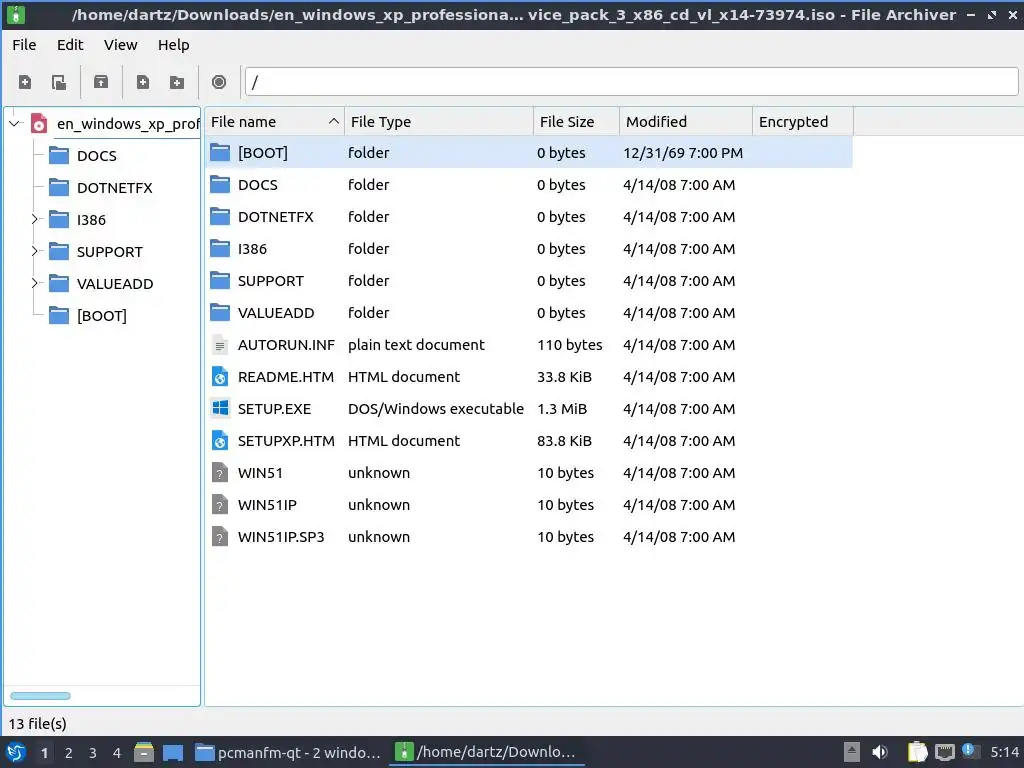Switch to virtual desktop 3
This screenshot has height=768, width=1024.
pyautogui.click(x=93, y=753)
